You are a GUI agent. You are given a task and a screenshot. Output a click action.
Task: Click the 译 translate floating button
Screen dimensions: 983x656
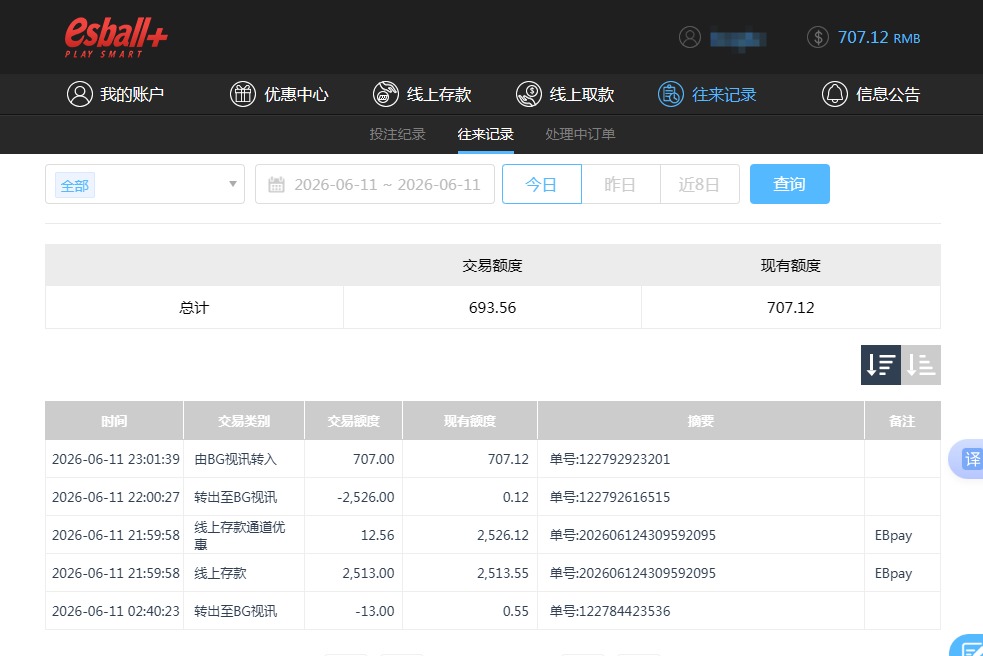point(968,459)
